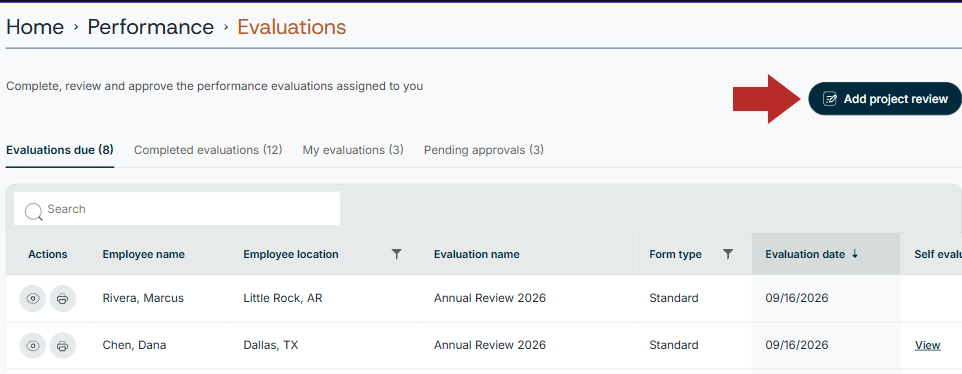
Task: Open the Evaluations due (8) tab
Action: click(60, 150)
